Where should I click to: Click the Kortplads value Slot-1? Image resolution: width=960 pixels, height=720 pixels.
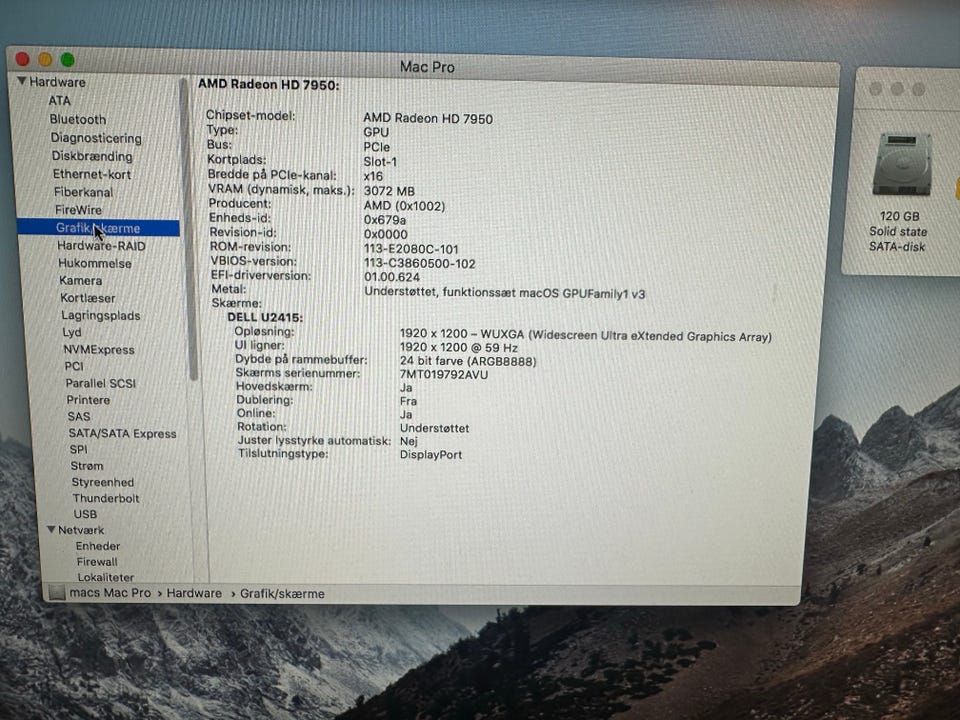click(380, 162)
